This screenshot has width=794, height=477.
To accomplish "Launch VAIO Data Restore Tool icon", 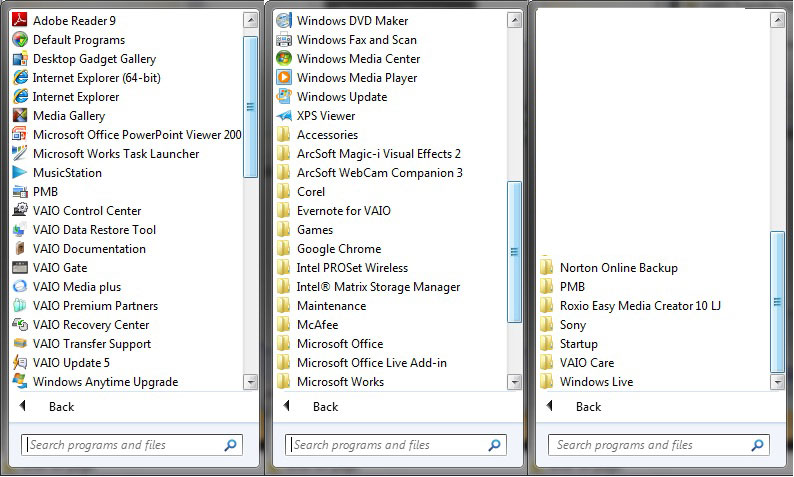I will point(20,229).
